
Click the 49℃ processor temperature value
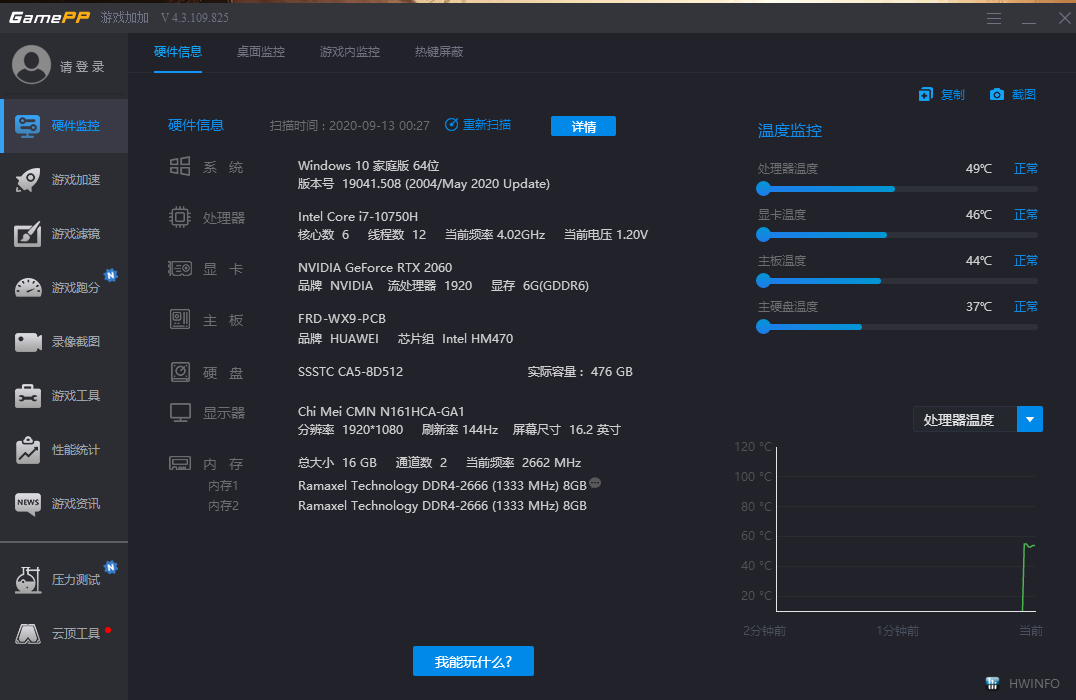(x=979, y=169)
